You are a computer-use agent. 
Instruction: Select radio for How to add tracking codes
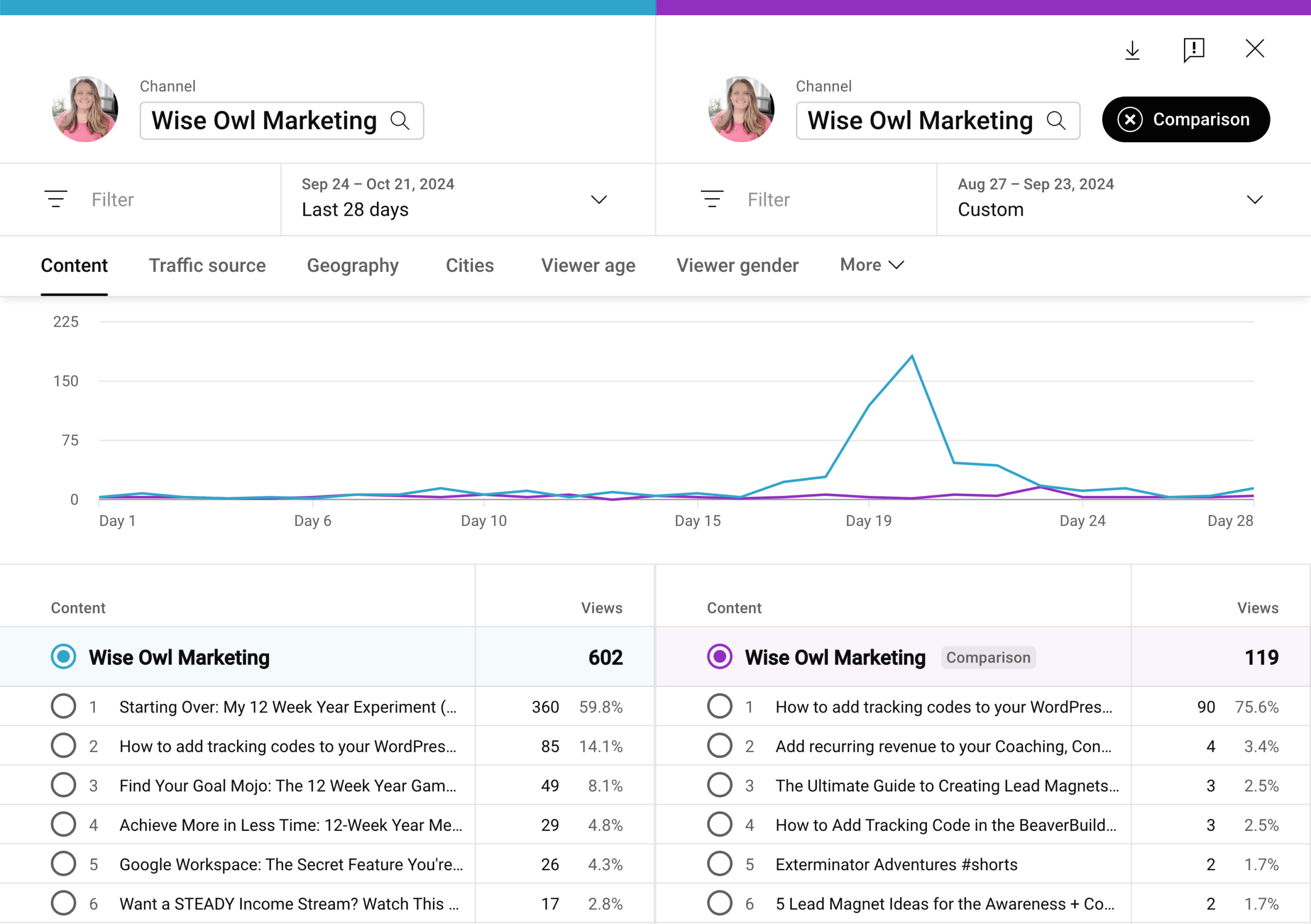click(x=64, y=746)
